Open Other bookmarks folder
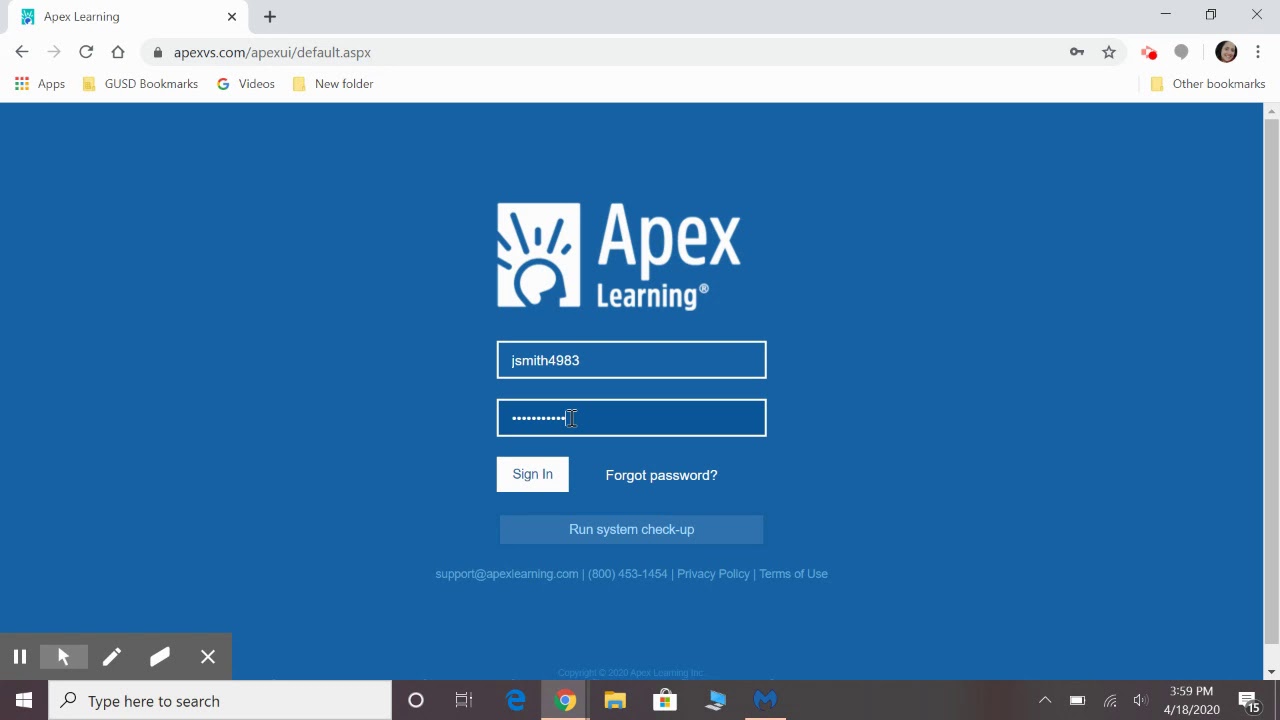This screenshot has width=1280, height=720. [1208, 84]
